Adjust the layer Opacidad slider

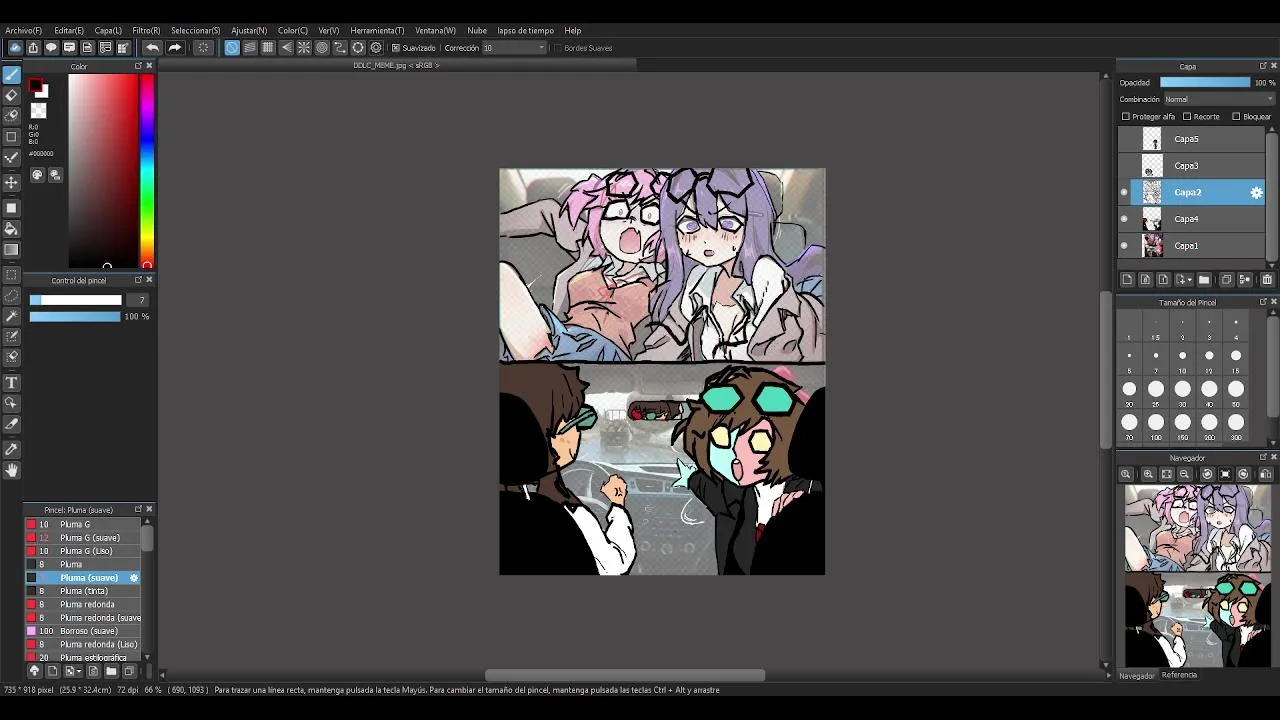pyautogui.click(x=1205, y=83)
